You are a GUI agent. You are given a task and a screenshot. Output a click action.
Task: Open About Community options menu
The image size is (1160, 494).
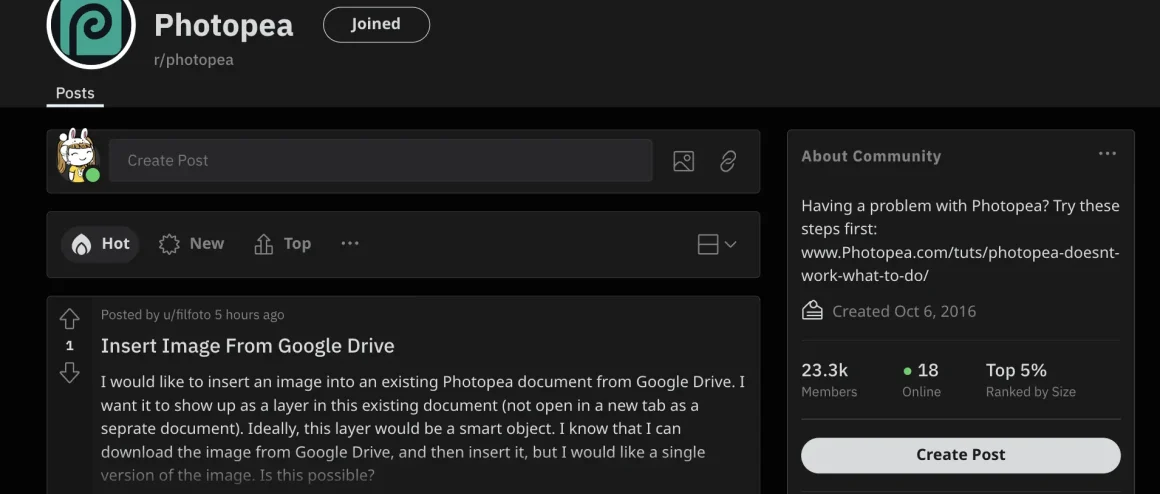pos(1106,155)
